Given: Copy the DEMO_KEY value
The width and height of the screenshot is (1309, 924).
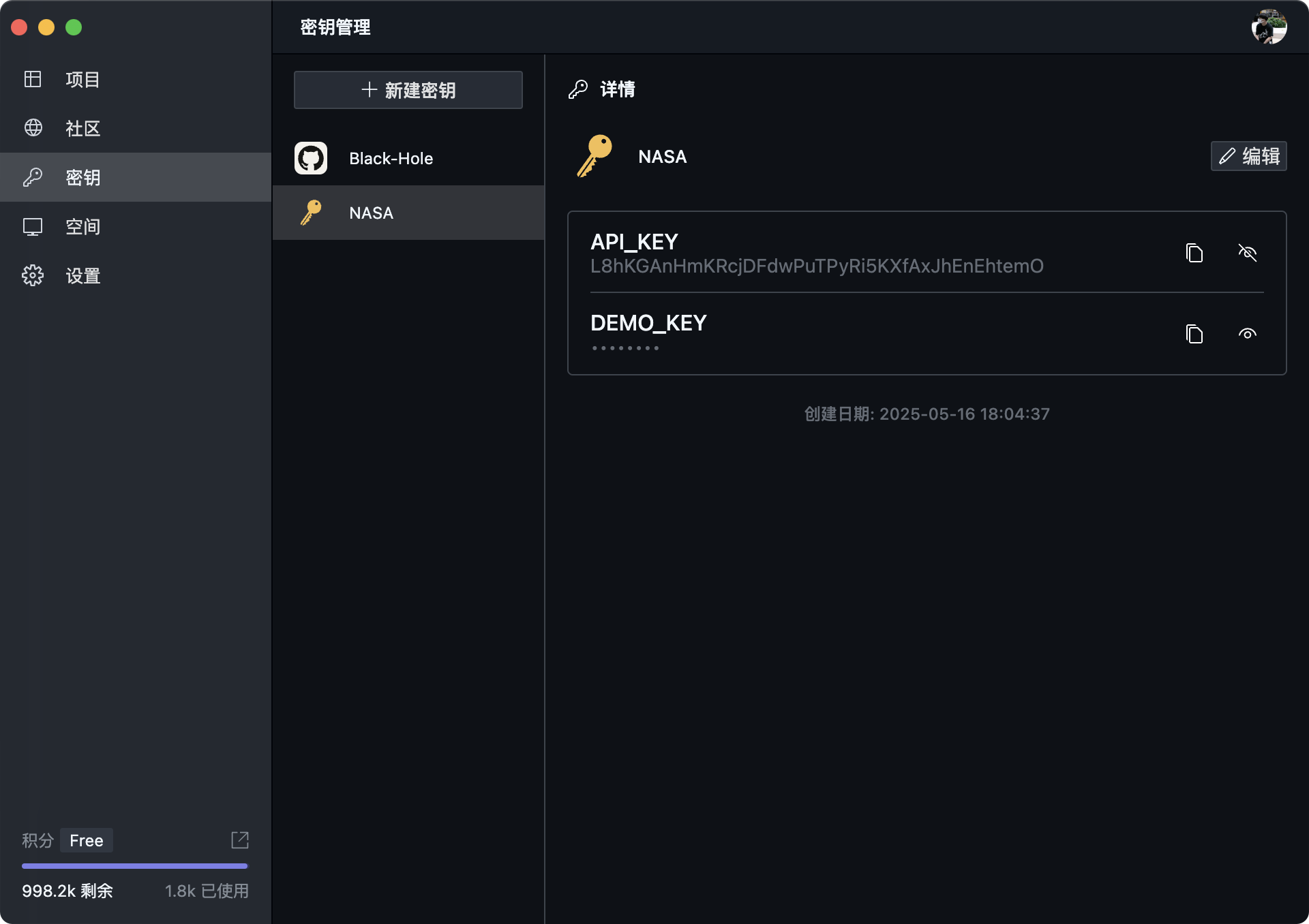Looking at the screenshot, I should click(x=1194, y=334).
